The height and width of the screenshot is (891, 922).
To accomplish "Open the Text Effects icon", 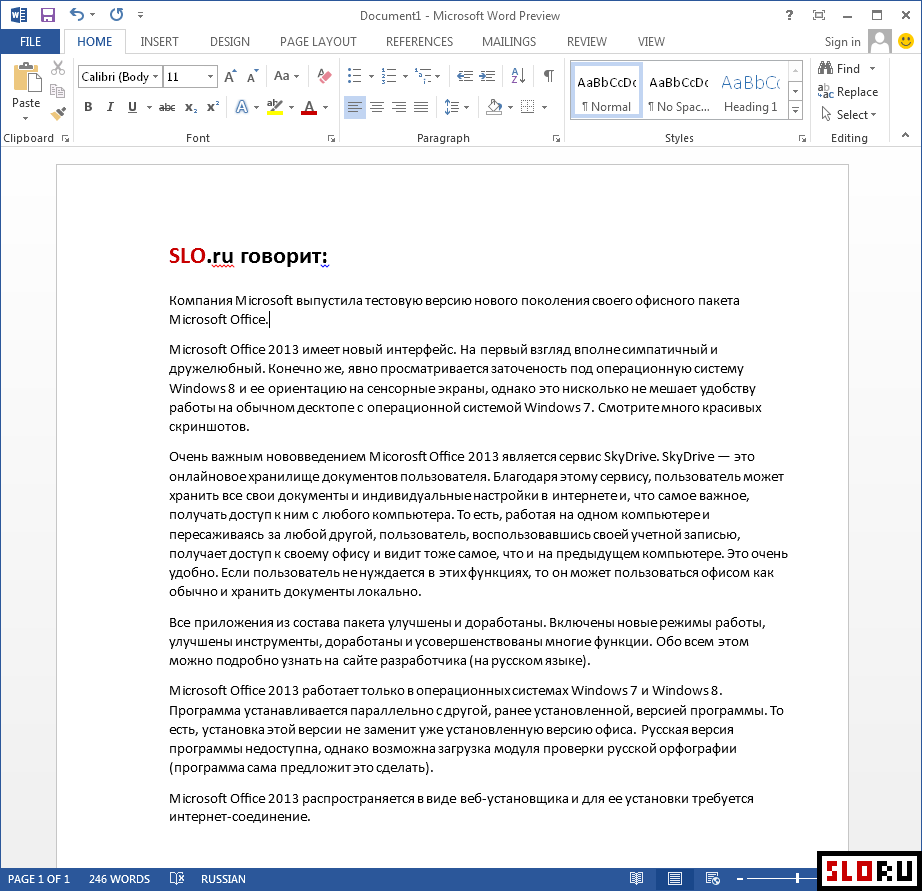I will (242, 107).
